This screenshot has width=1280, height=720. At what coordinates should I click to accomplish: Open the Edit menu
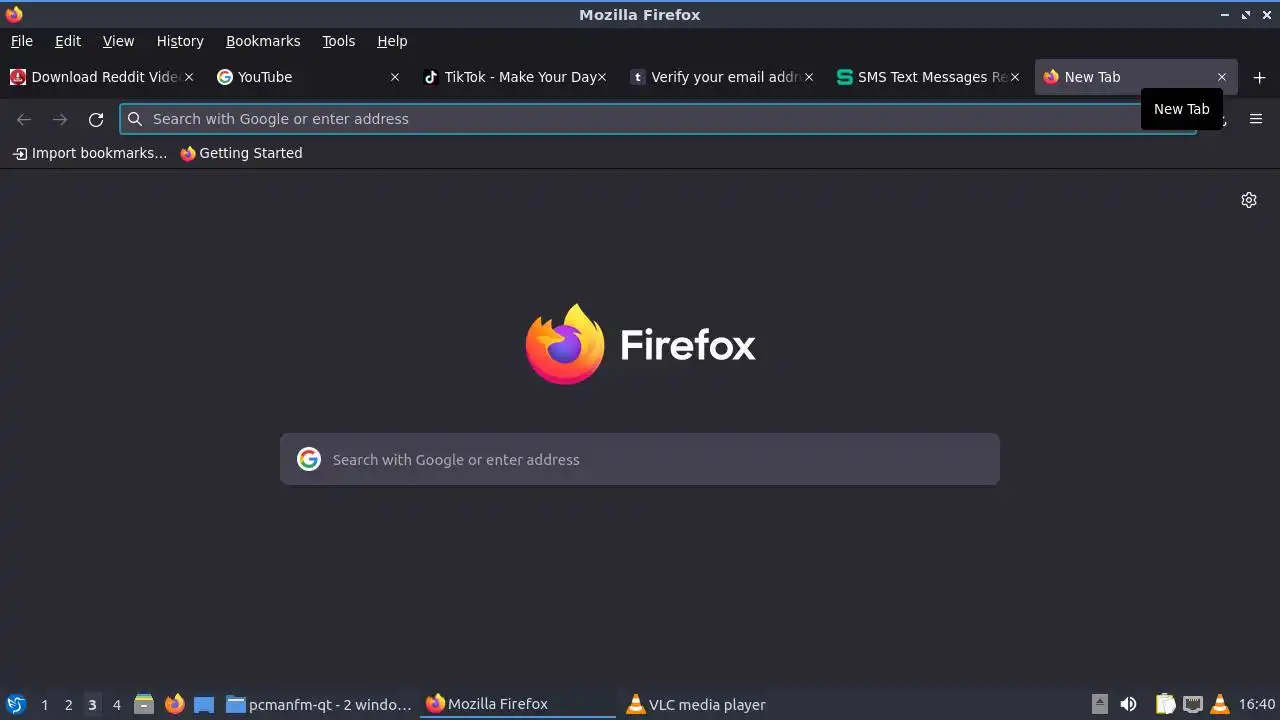(x=68, y=41)
